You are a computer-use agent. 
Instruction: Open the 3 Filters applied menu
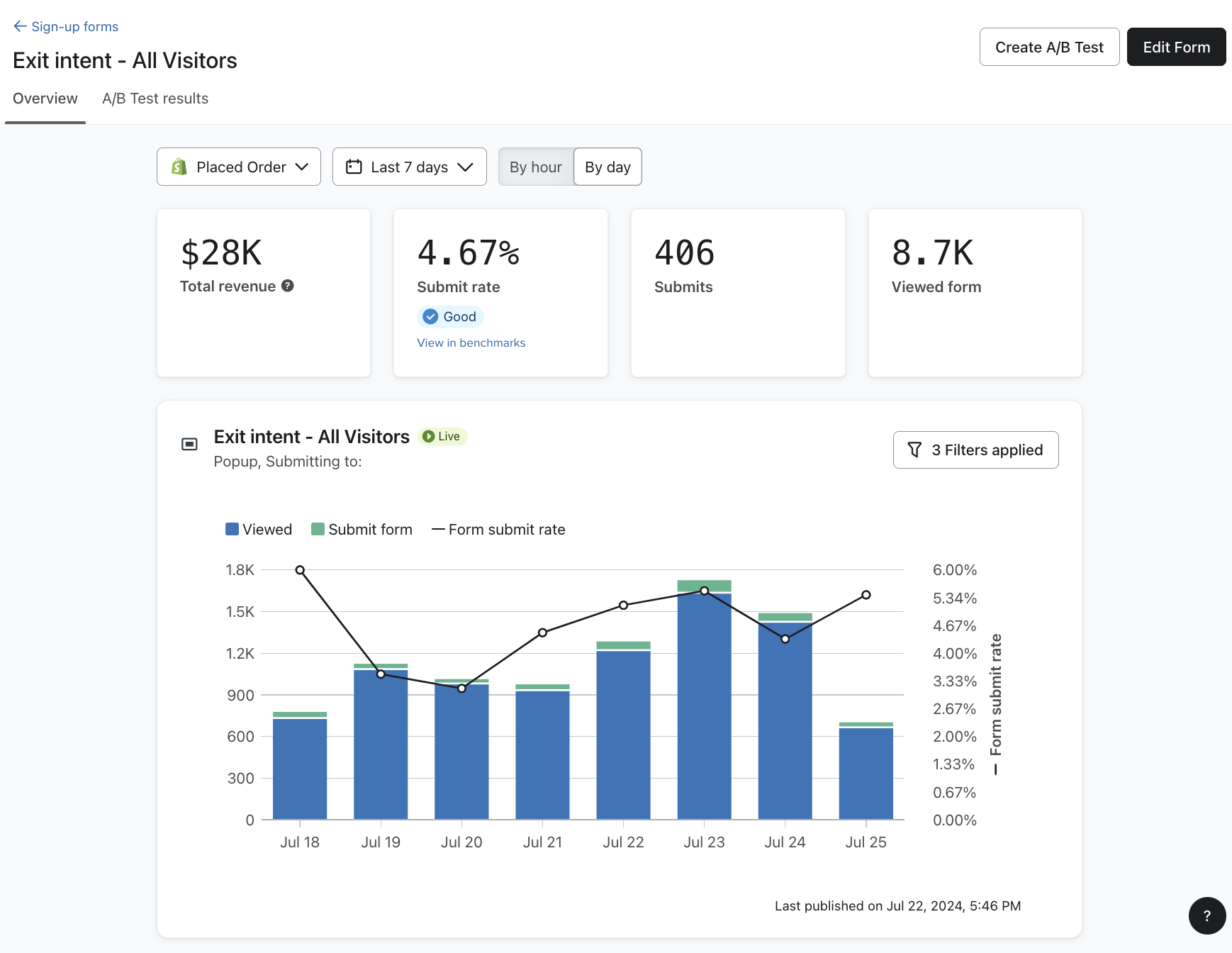[x=975, y=450]
